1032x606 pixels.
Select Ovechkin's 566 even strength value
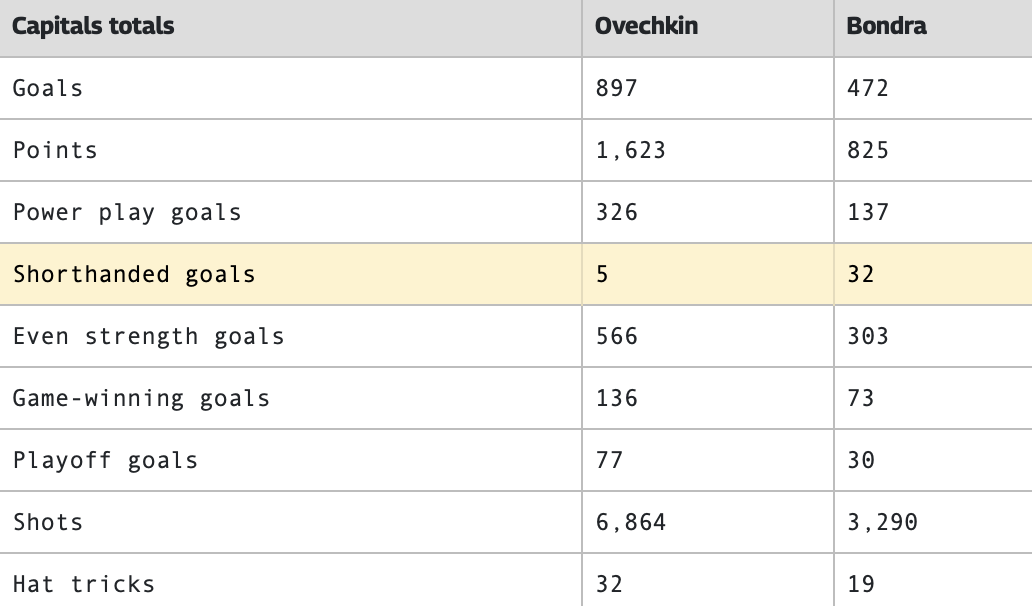[616, 336]
